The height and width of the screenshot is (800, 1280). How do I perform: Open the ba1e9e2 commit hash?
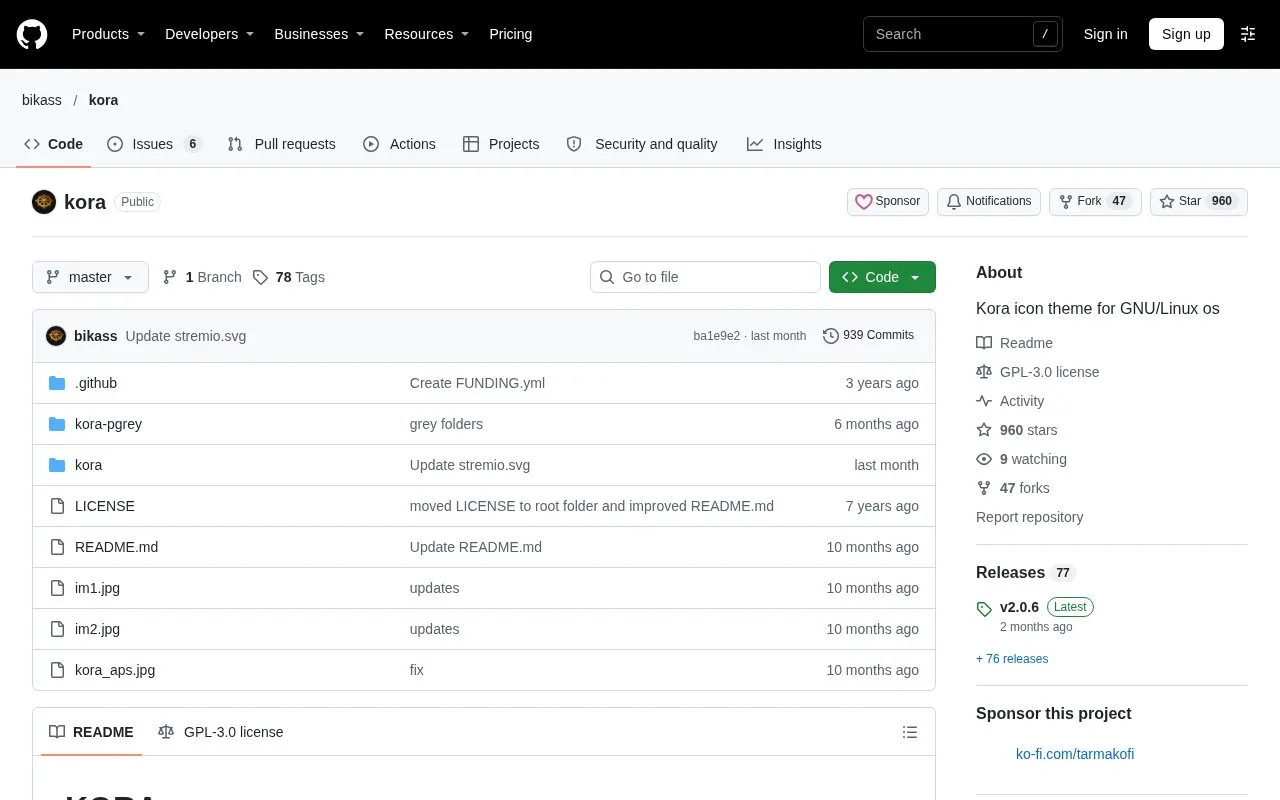(x=716, y=336)
